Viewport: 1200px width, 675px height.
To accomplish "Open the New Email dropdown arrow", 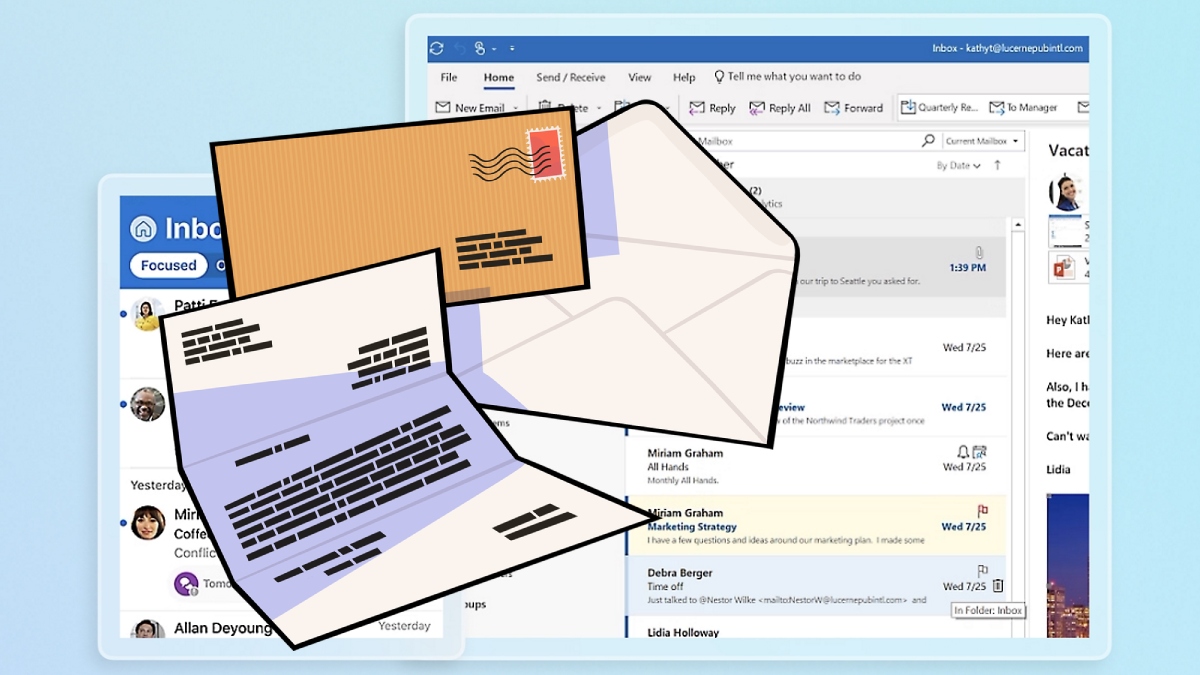I will click(516, 108).
